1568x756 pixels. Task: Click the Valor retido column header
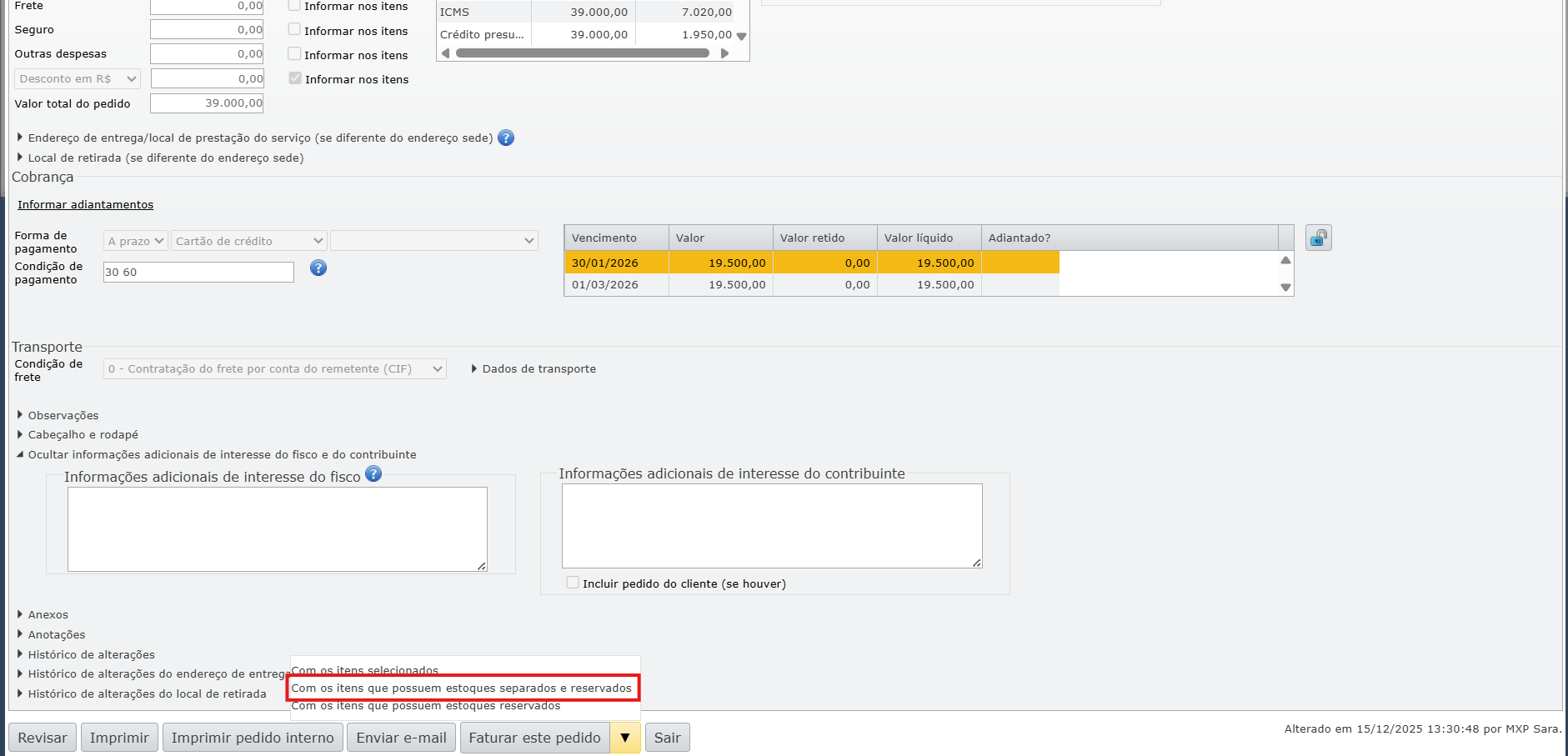coord(825,238)
